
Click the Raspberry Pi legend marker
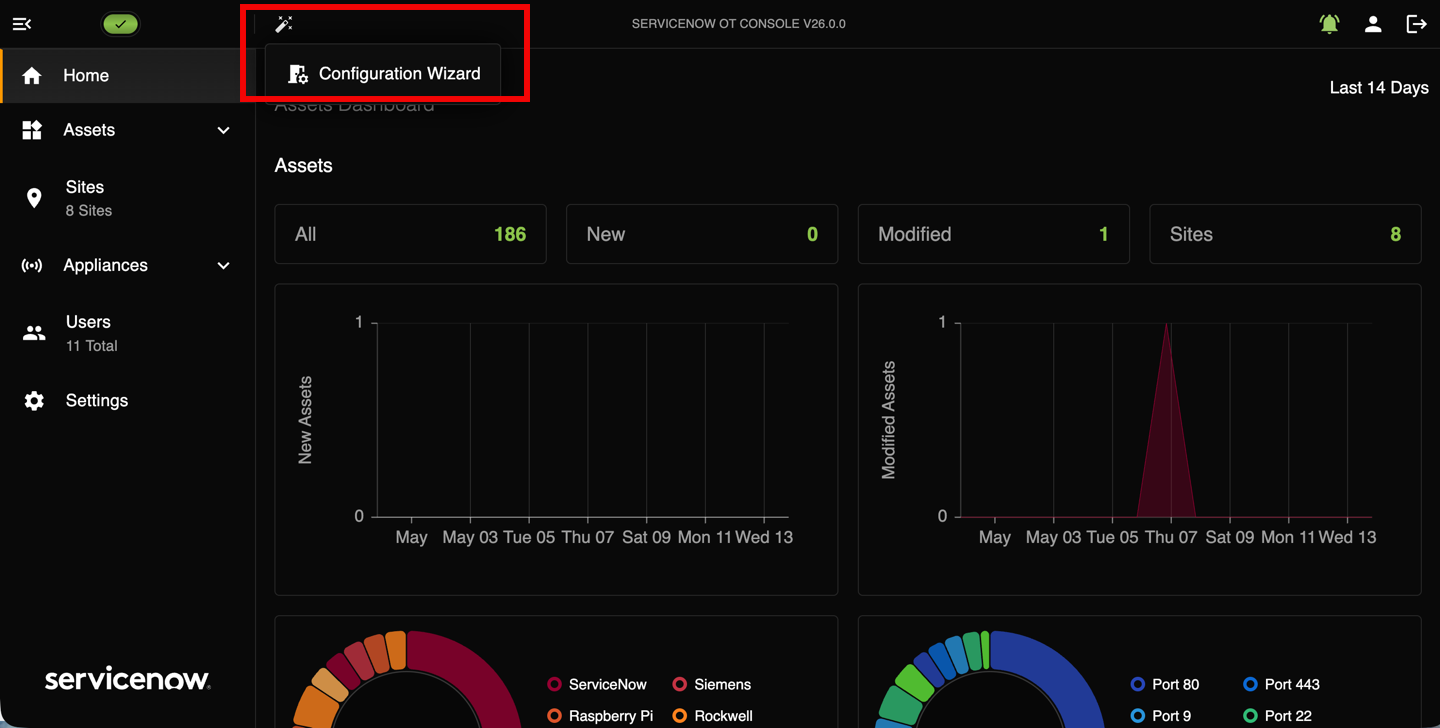click(554, 716)
